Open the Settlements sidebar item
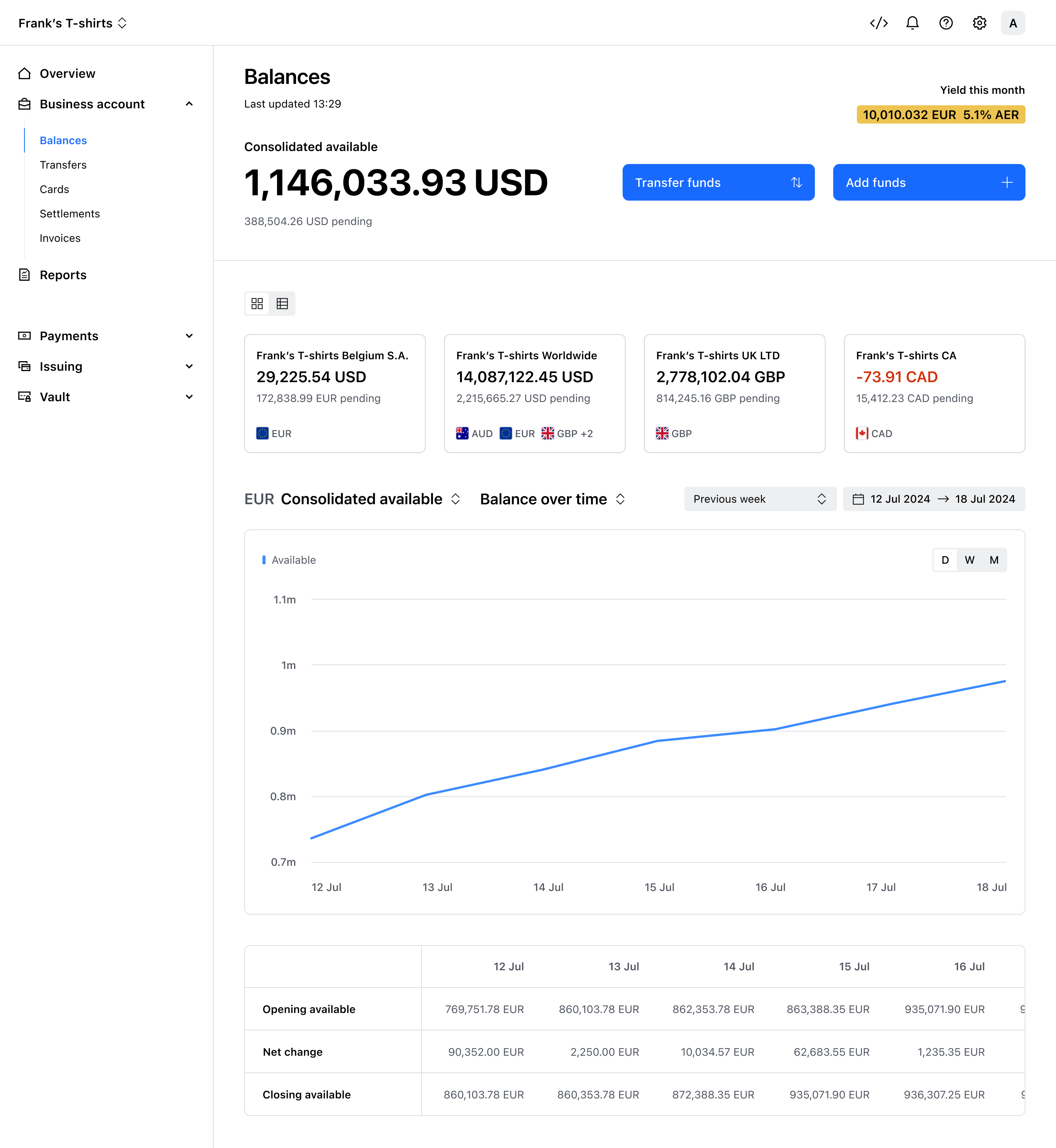Viewport: 1056px width, 1148px height. [70, 214]
